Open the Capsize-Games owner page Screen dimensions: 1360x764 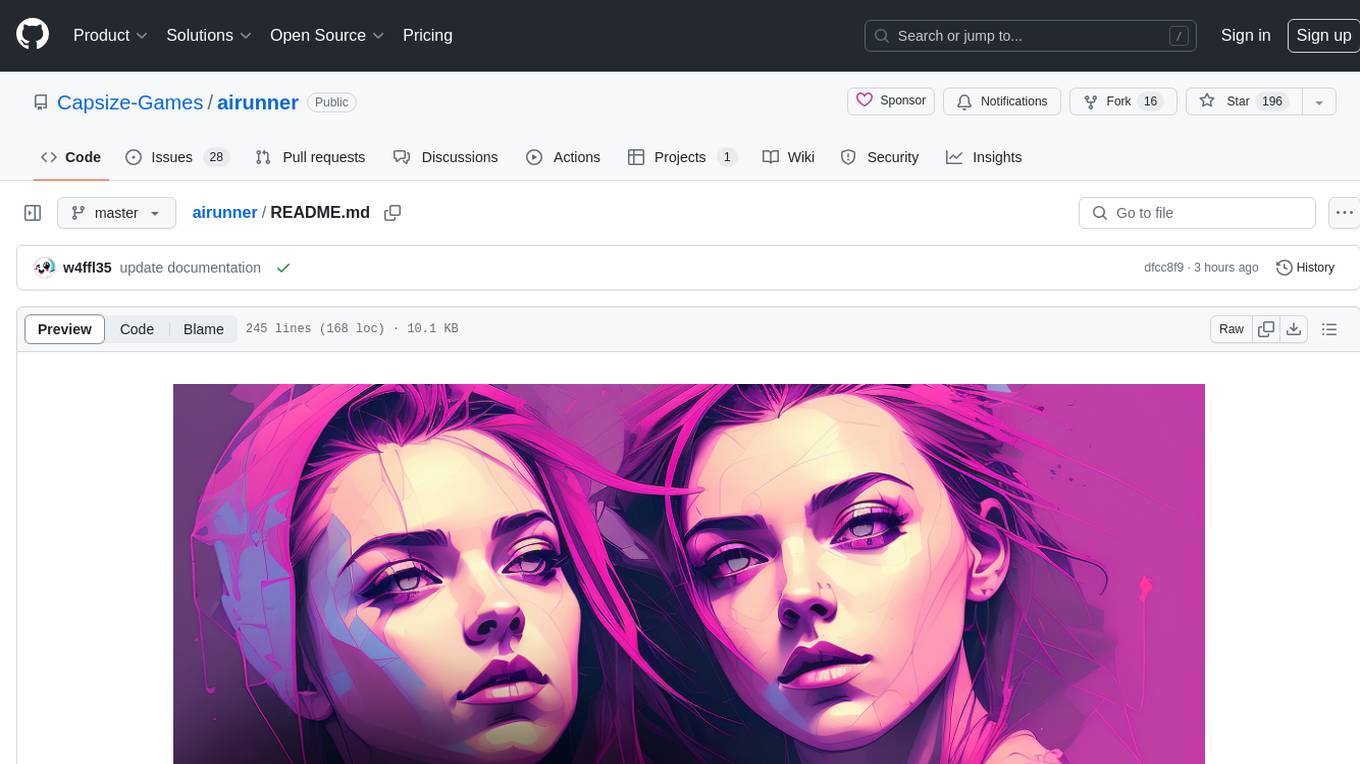130,102
